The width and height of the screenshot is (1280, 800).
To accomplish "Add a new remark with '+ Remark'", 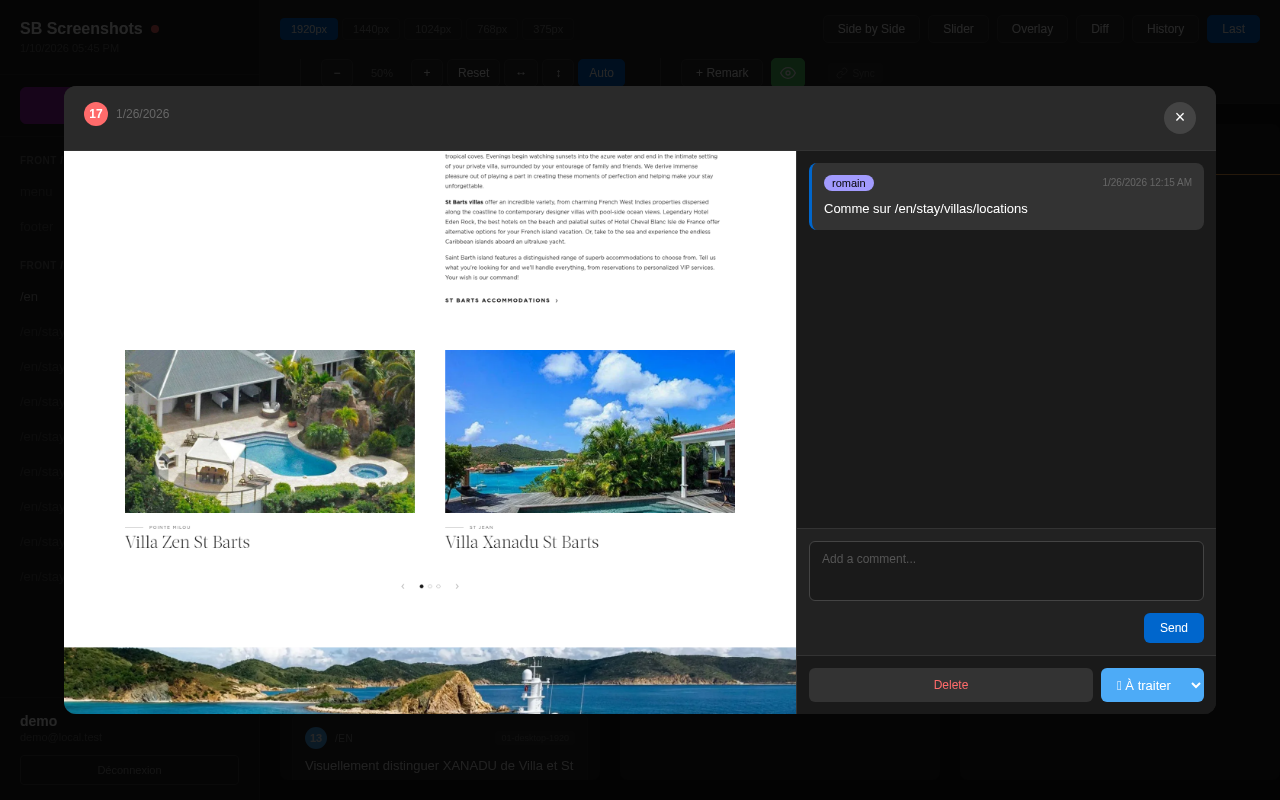I will pyautogui.click(x=722, y=73).
